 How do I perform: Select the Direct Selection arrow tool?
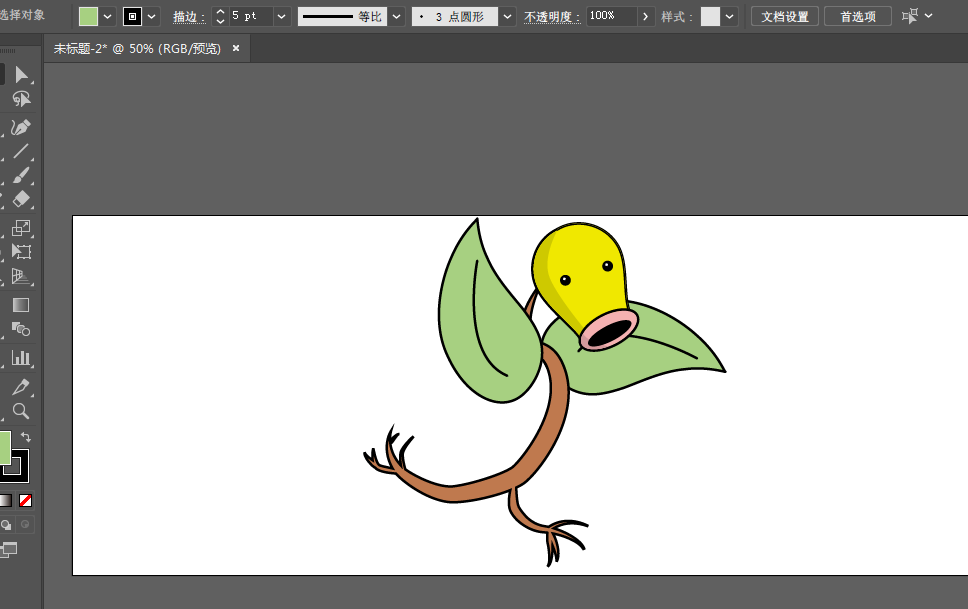click(x=21, y=75)
